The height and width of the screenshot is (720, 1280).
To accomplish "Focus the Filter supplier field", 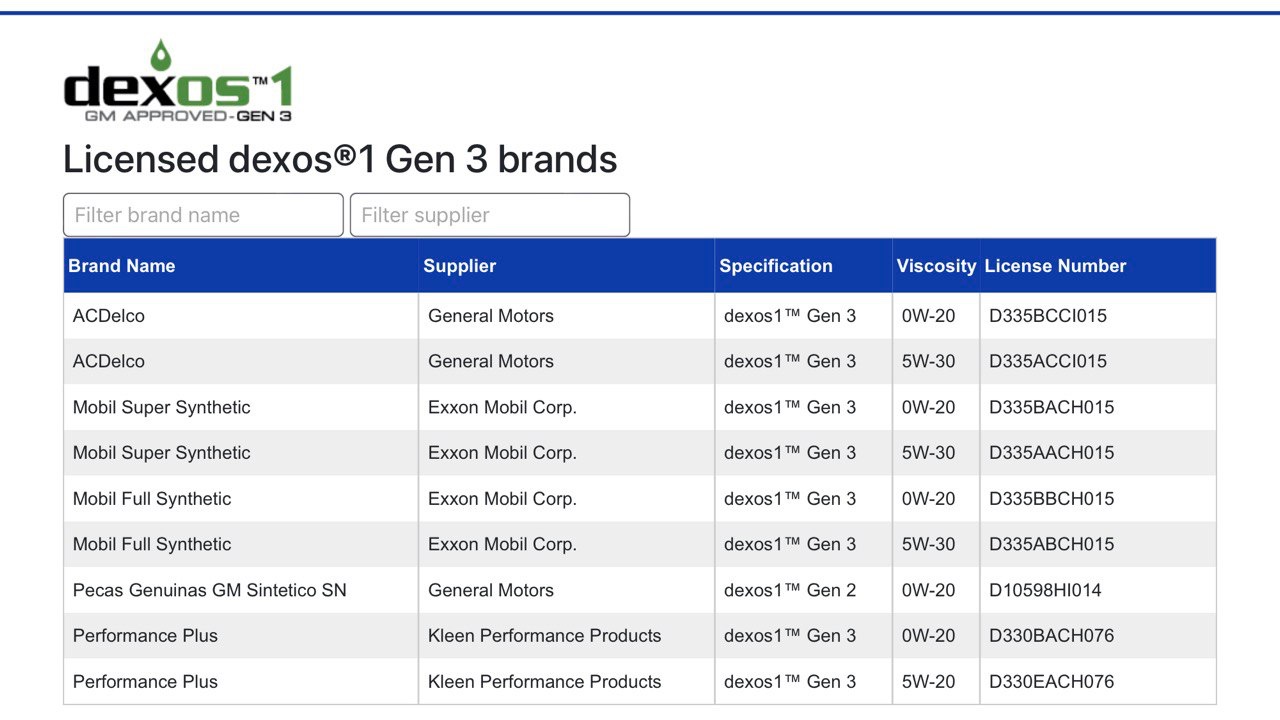I will [490, 215].
